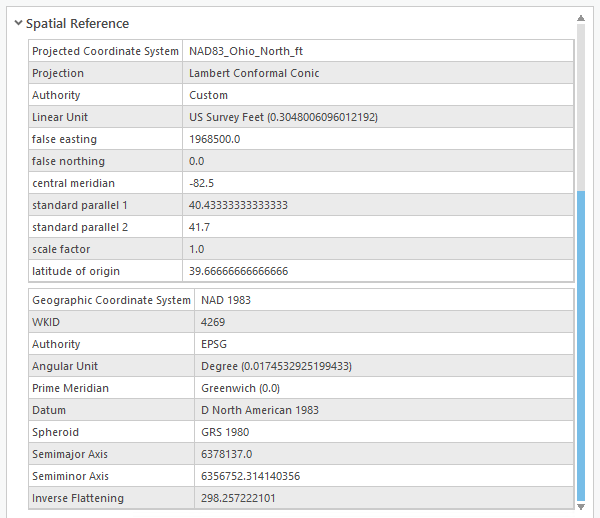Click the Angular Unit Degree value
Screen dimensions: 600x518
(276, 366)
